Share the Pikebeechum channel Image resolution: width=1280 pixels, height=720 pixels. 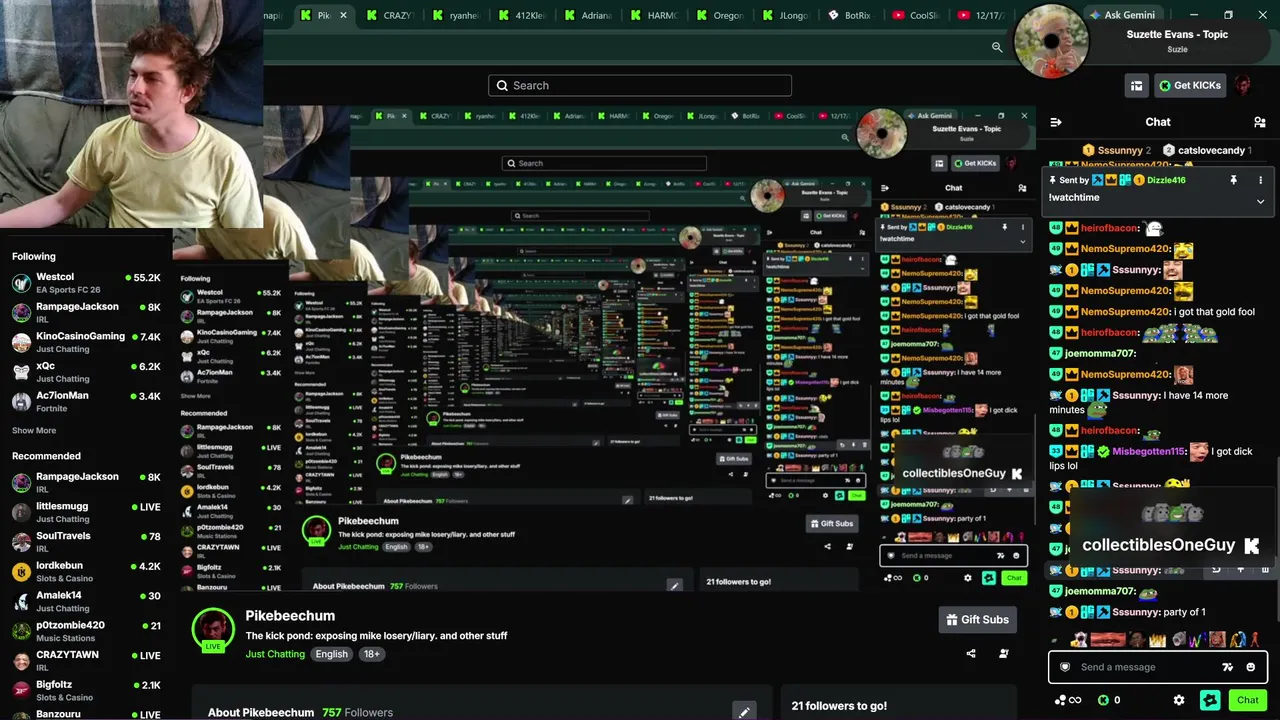pyautogui.click(x=971, y=654)
